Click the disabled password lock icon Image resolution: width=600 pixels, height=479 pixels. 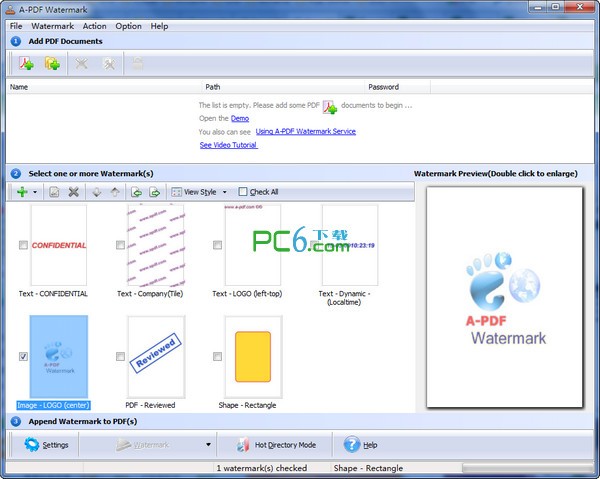click(x=138, y=63)
